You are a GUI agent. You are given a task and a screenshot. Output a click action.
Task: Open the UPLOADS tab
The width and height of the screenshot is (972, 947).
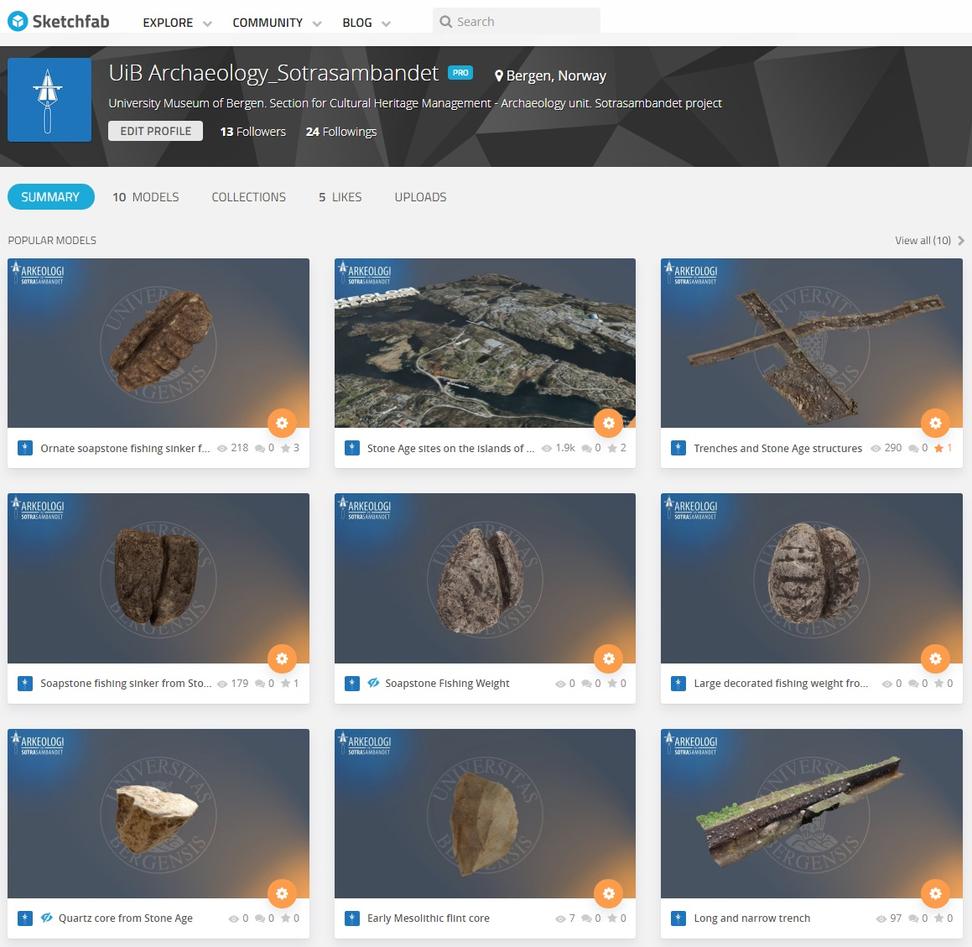click(420, 197)
